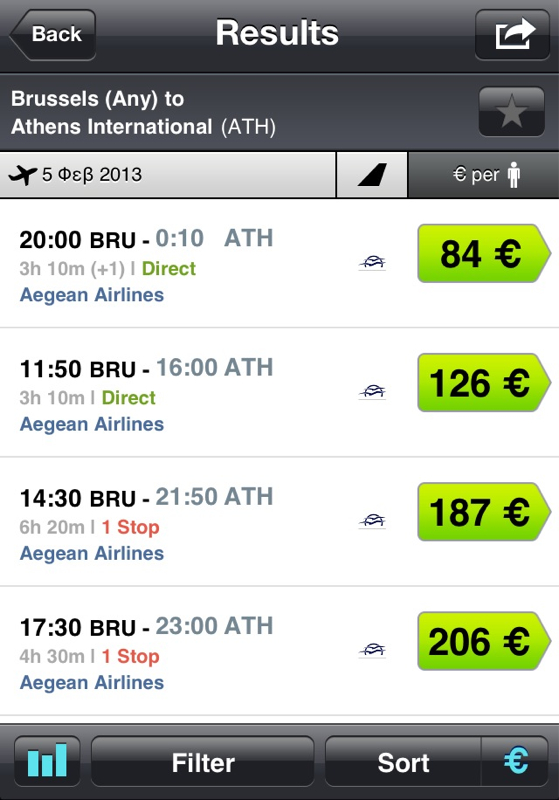
Task: Toggle the € per person price mode
Action: (x=484, y=174)
